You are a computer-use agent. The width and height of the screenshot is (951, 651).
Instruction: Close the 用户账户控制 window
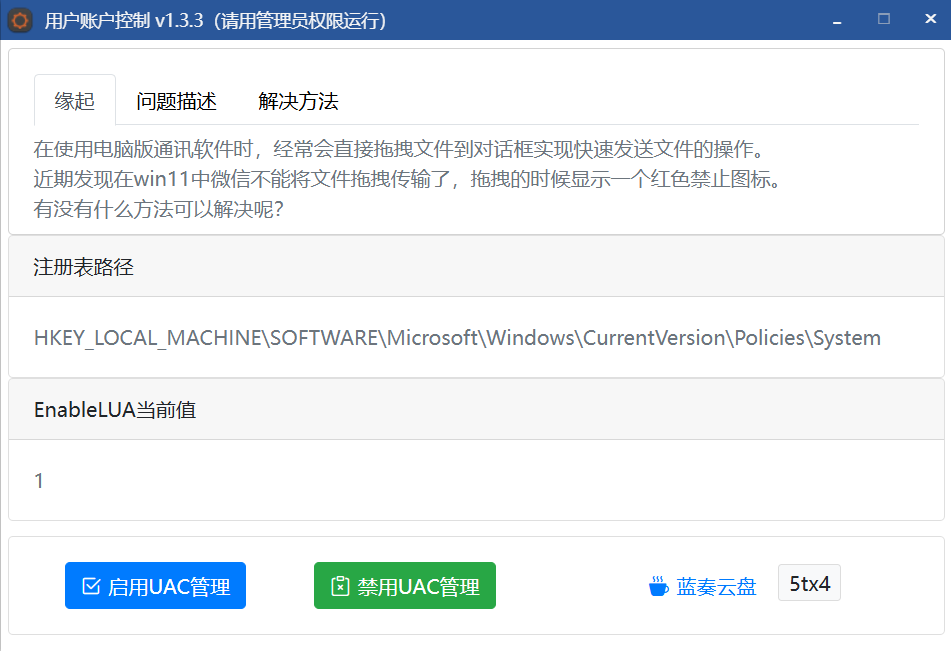[x=930, y=20]
